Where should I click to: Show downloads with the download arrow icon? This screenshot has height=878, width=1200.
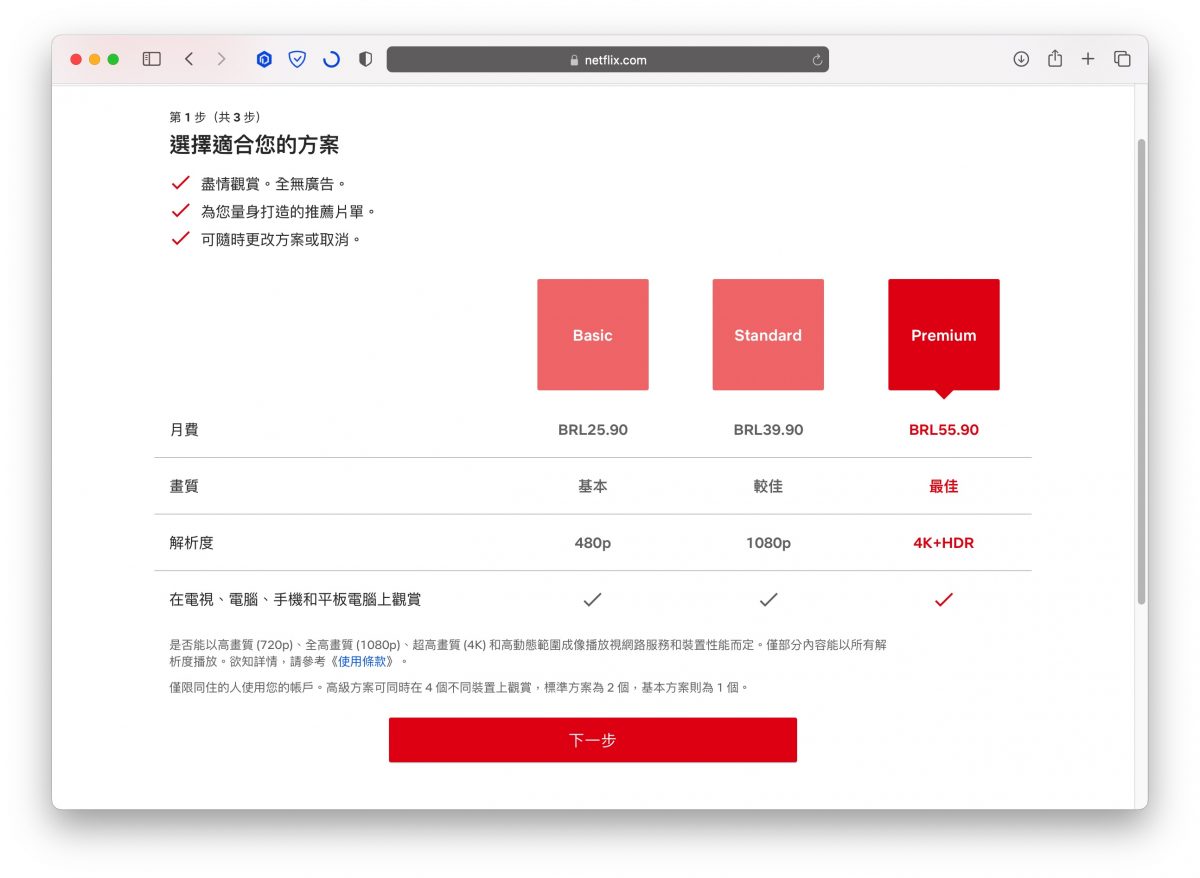click(1021, 59)
